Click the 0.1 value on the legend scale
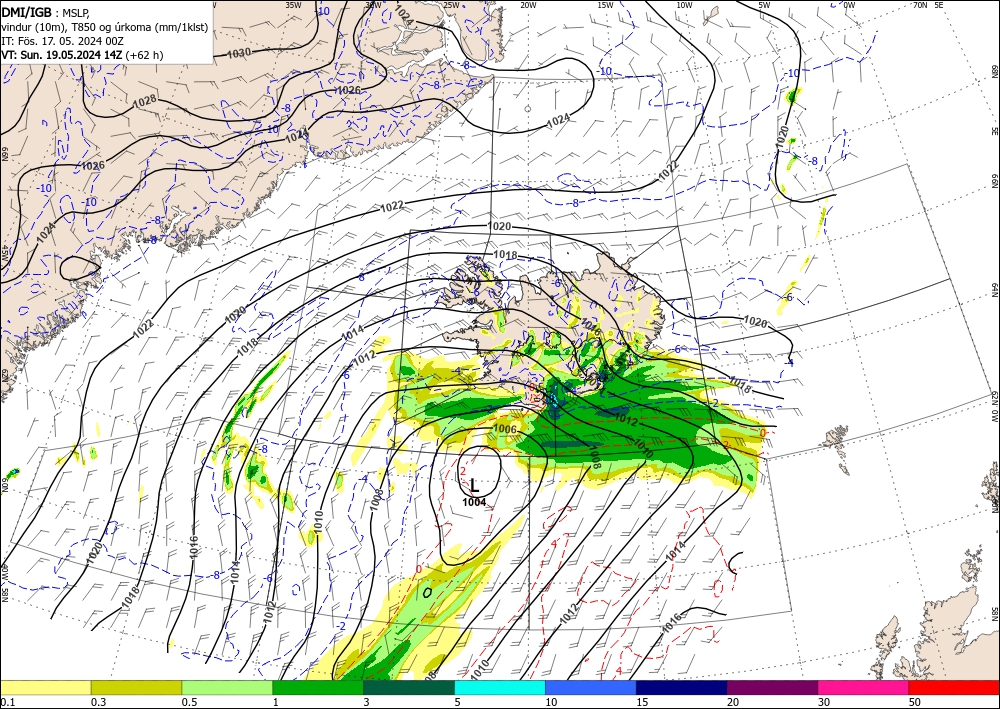1000x709 pixels. pos(7,702)
